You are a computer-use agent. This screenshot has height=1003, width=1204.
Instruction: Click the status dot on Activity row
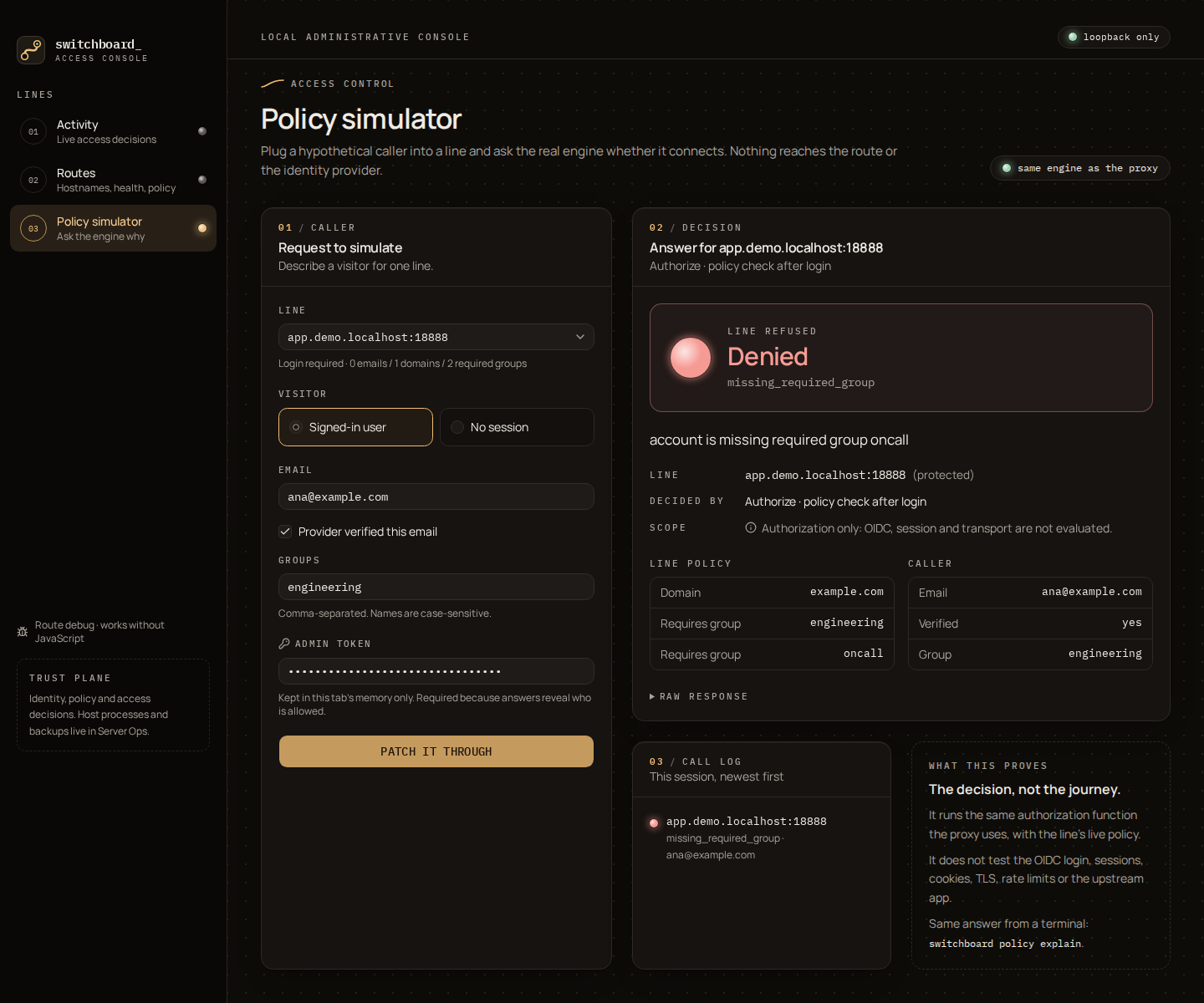coord(202,131)
